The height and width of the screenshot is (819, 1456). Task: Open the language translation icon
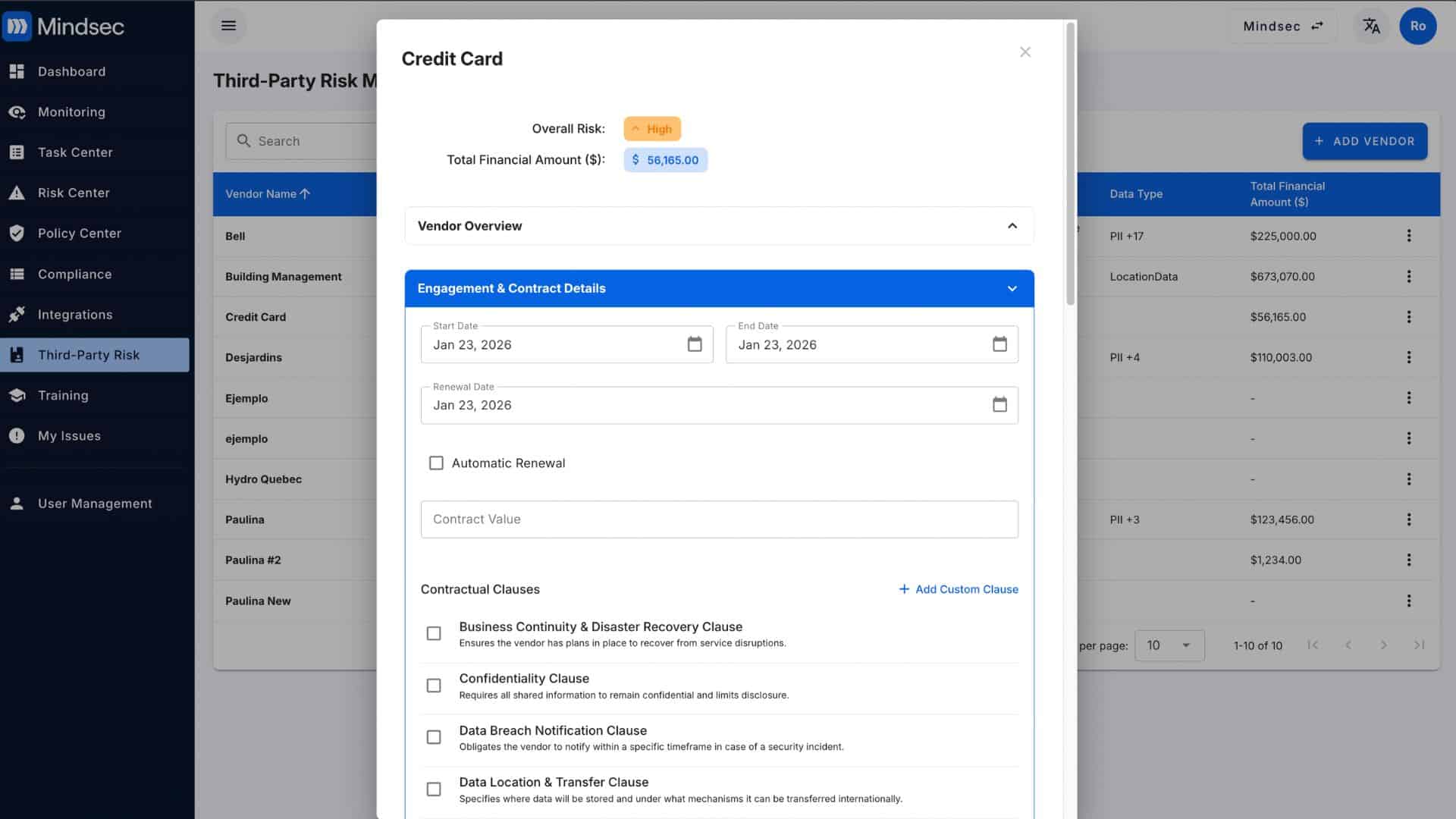tap(1371, 26)
